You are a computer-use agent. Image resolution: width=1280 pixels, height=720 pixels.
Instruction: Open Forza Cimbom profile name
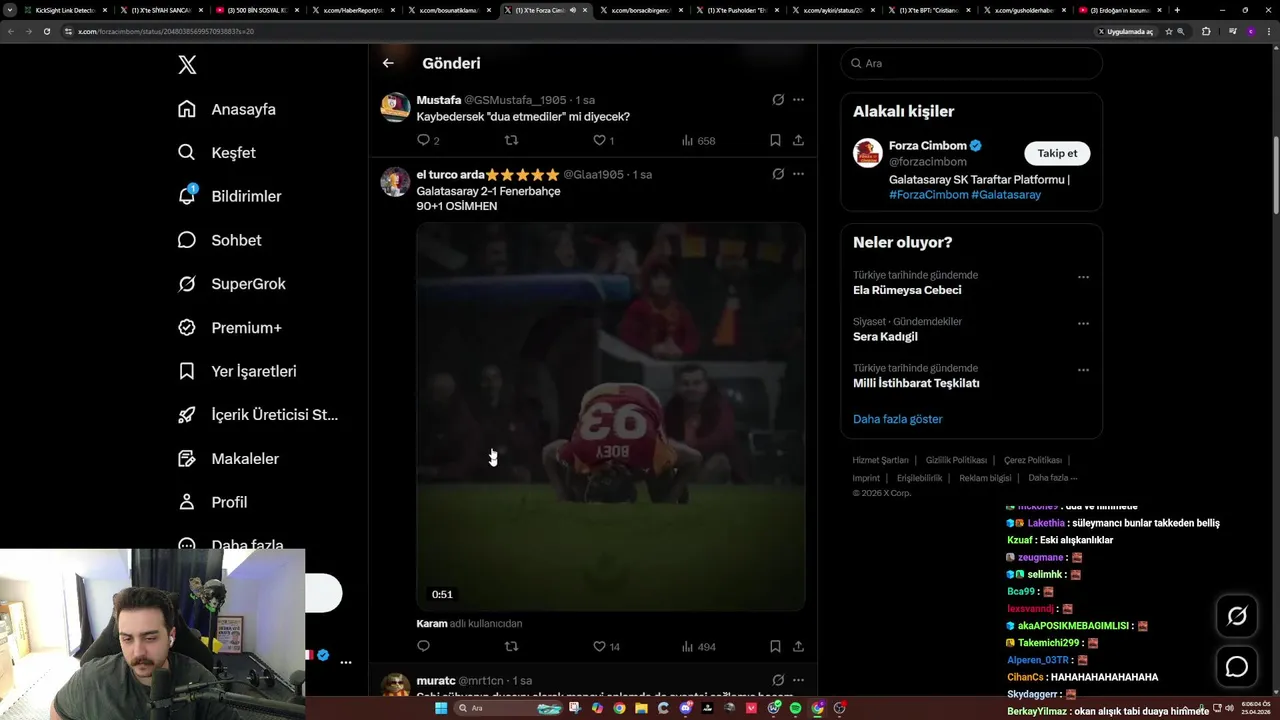(928, 145)
